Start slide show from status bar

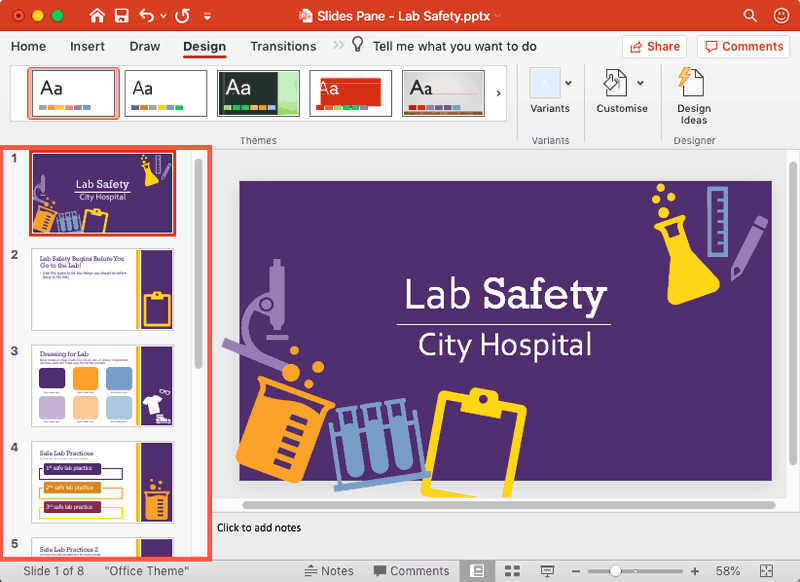(x=547, y=571)
